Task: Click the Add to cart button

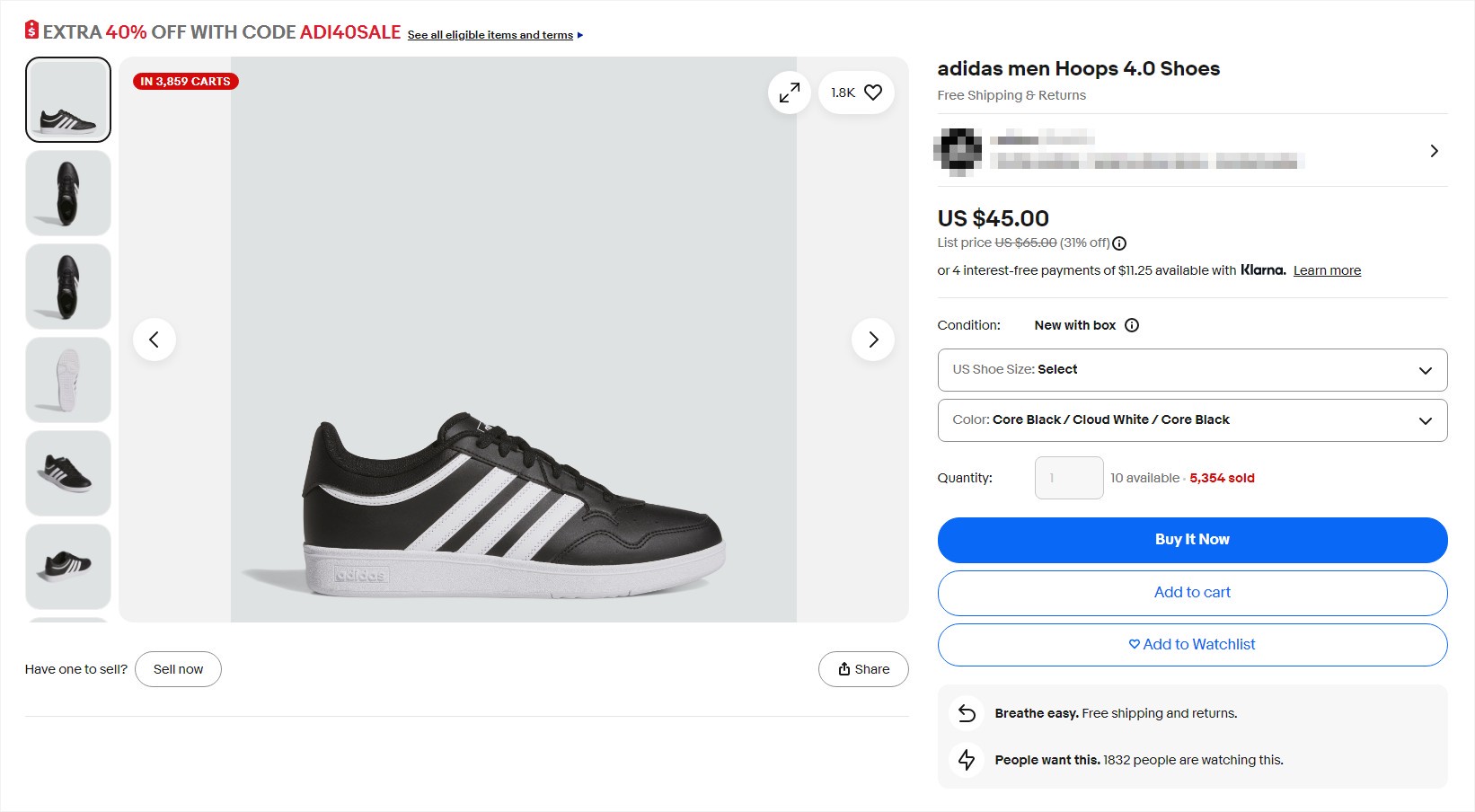Action: (1191, 593)
